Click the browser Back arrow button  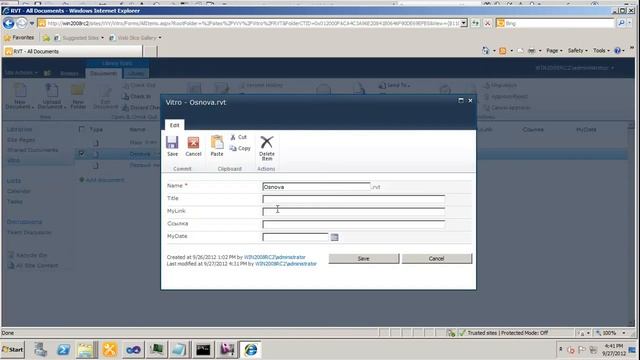(9, 23)
